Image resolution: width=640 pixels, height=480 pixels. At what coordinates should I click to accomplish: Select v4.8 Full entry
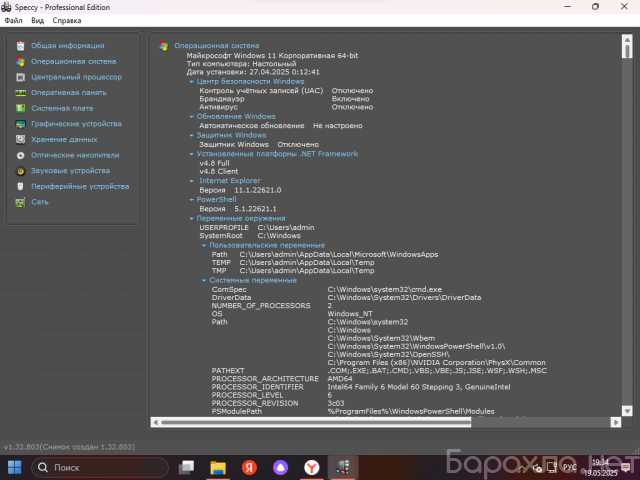pos(214,163)
